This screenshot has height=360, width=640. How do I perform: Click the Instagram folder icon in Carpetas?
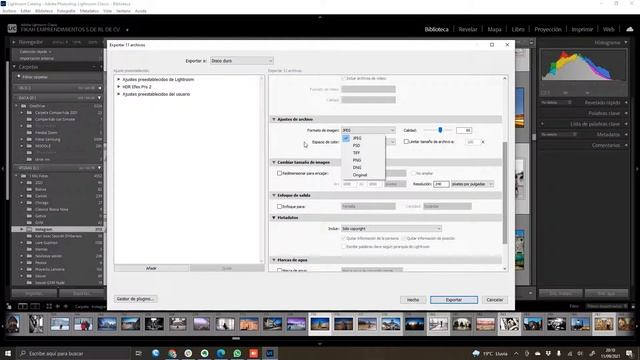point(29,229)
